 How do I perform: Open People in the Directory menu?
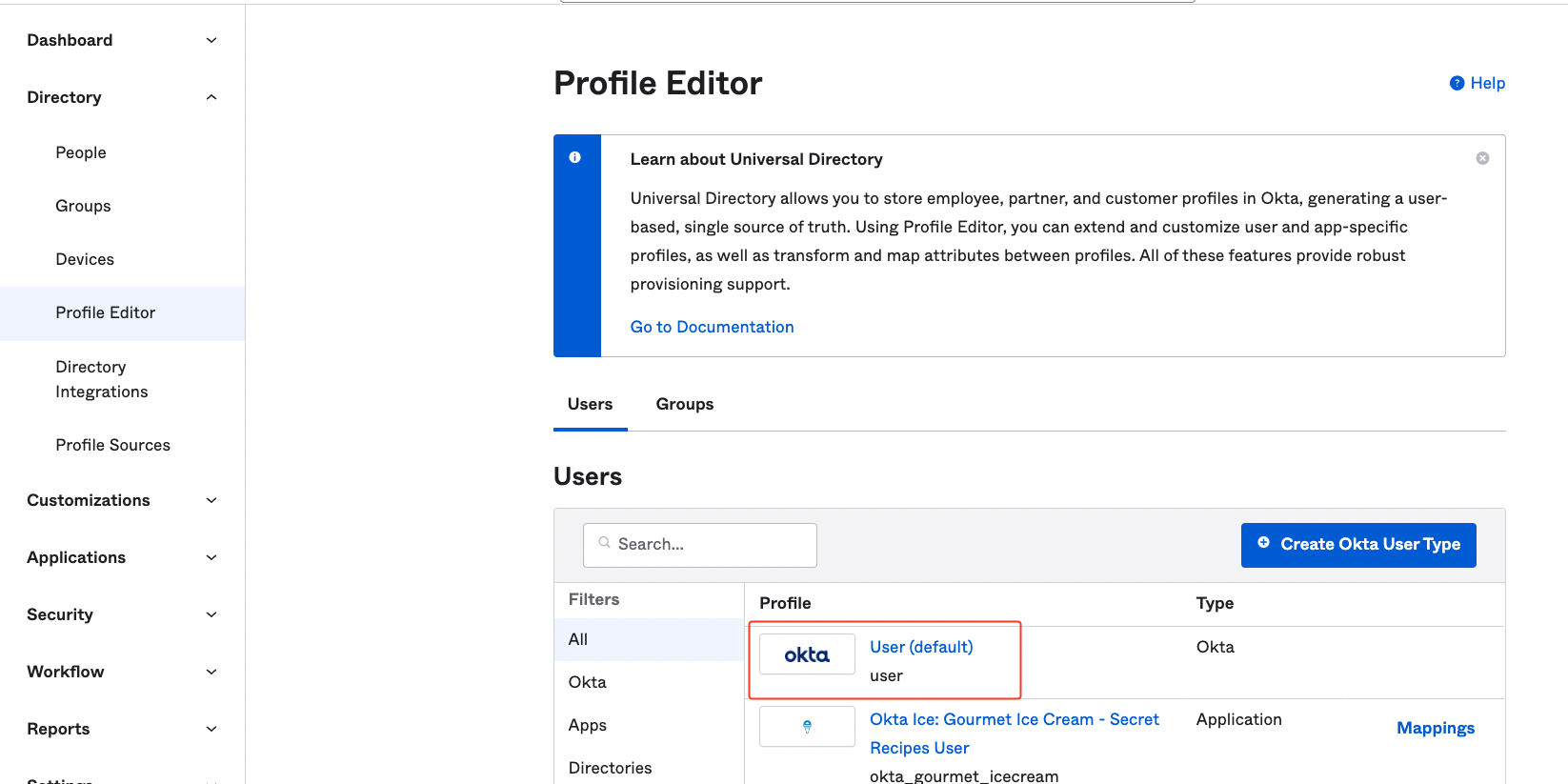coord(81,152)
